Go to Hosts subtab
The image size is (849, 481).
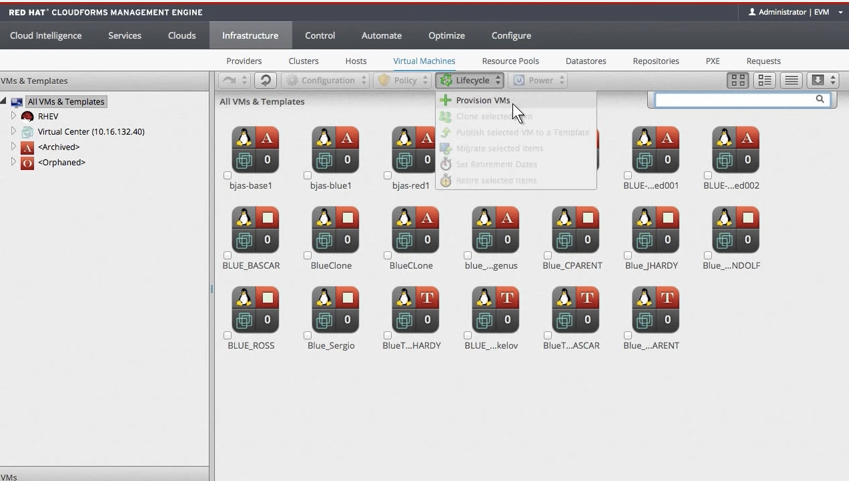356,61
